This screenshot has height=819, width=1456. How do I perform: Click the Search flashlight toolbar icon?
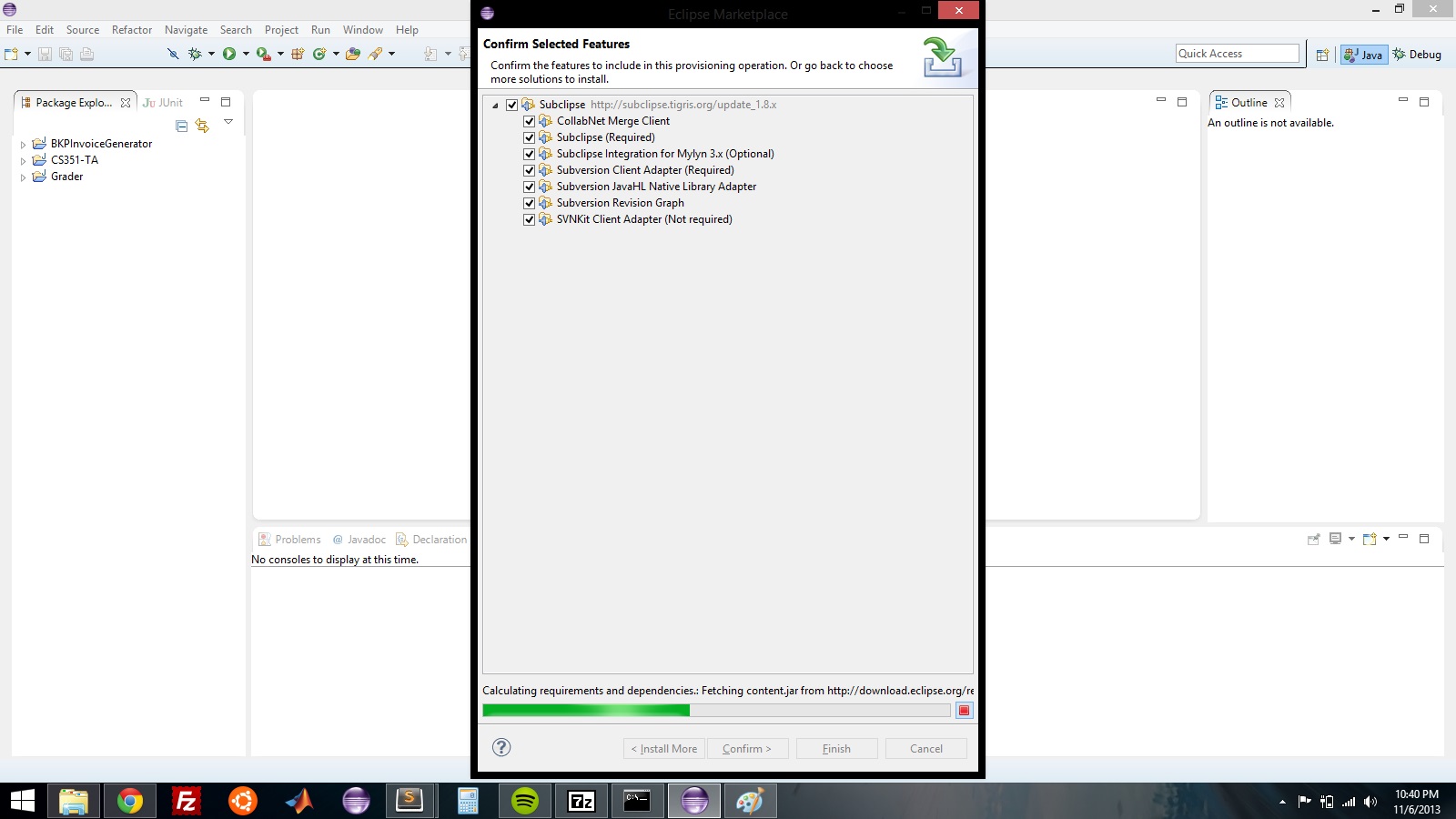point(375,54)
